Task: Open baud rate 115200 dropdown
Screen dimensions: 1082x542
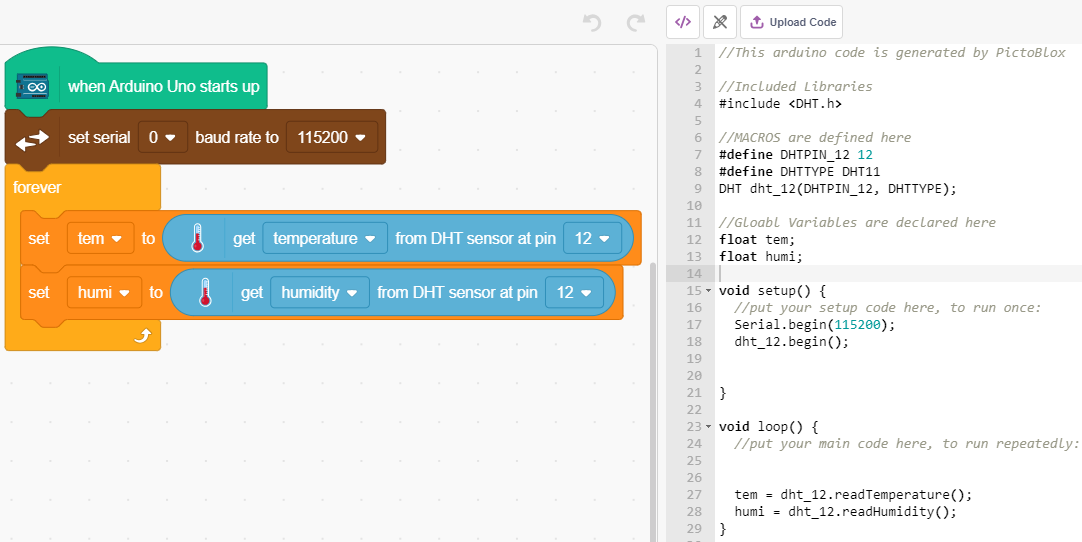Action: 332,137
